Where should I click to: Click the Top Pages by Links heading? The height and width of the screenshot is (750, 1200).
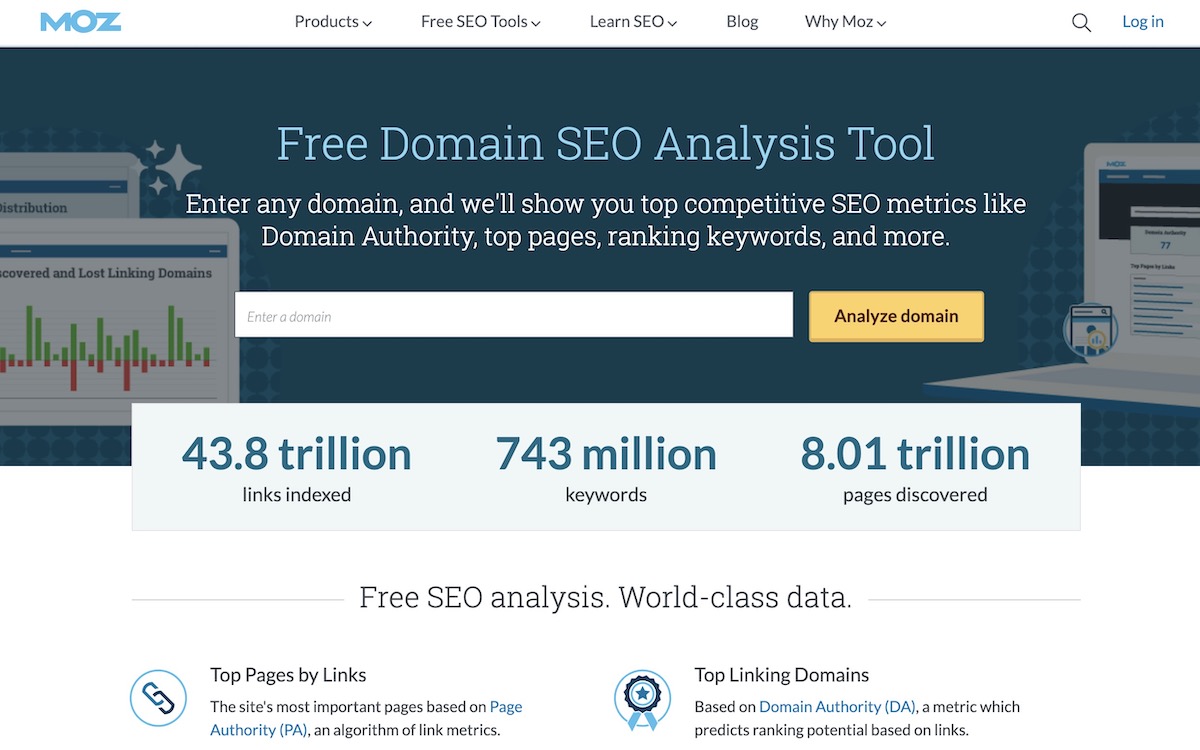coord(288,675)
